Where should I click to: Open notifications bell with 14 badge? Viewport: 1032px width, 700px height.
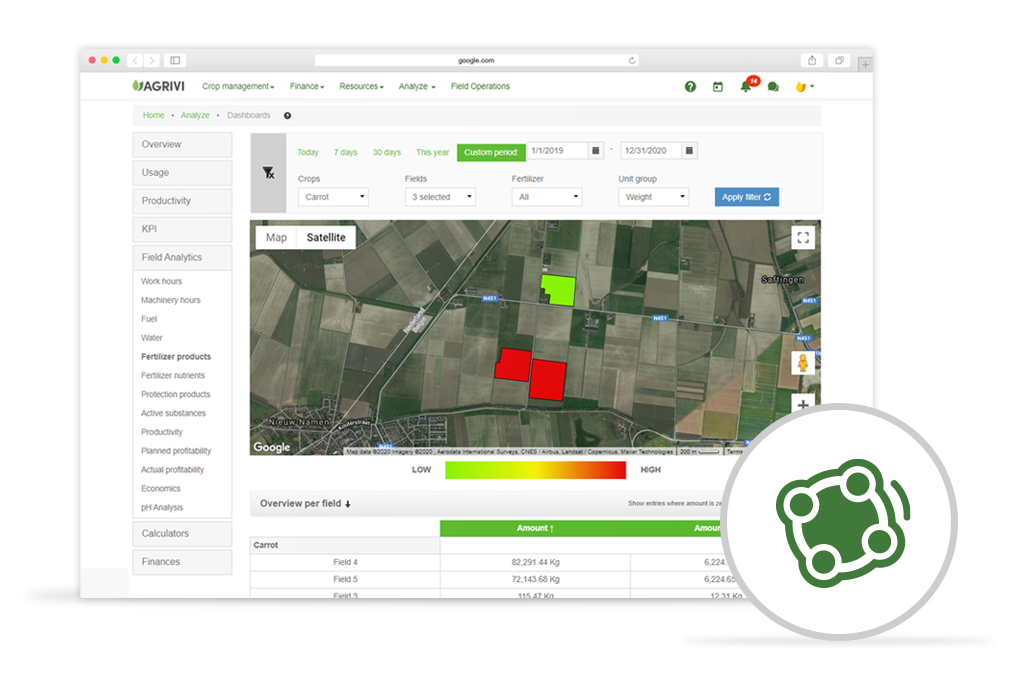(746, 86)
